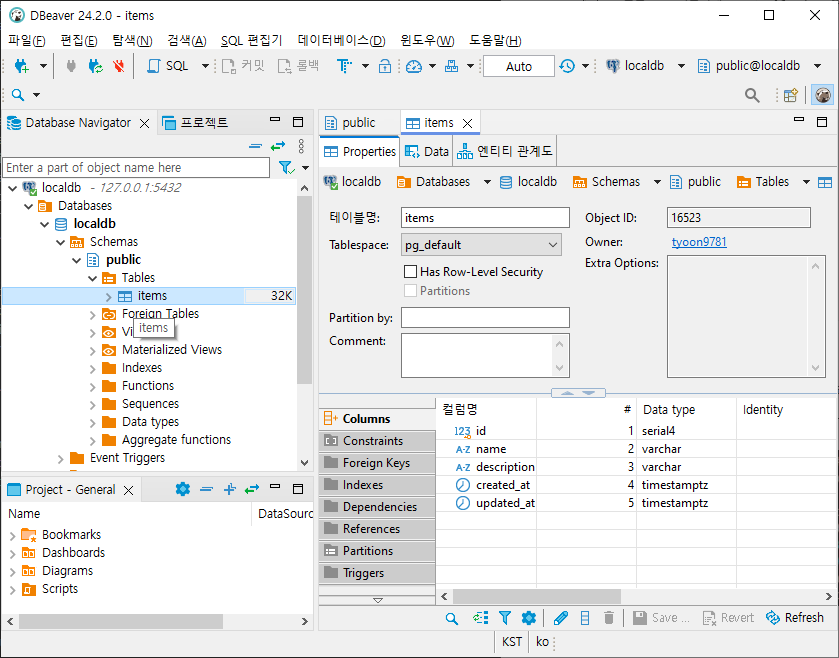Click the New Database Connection plug icon

22,66
